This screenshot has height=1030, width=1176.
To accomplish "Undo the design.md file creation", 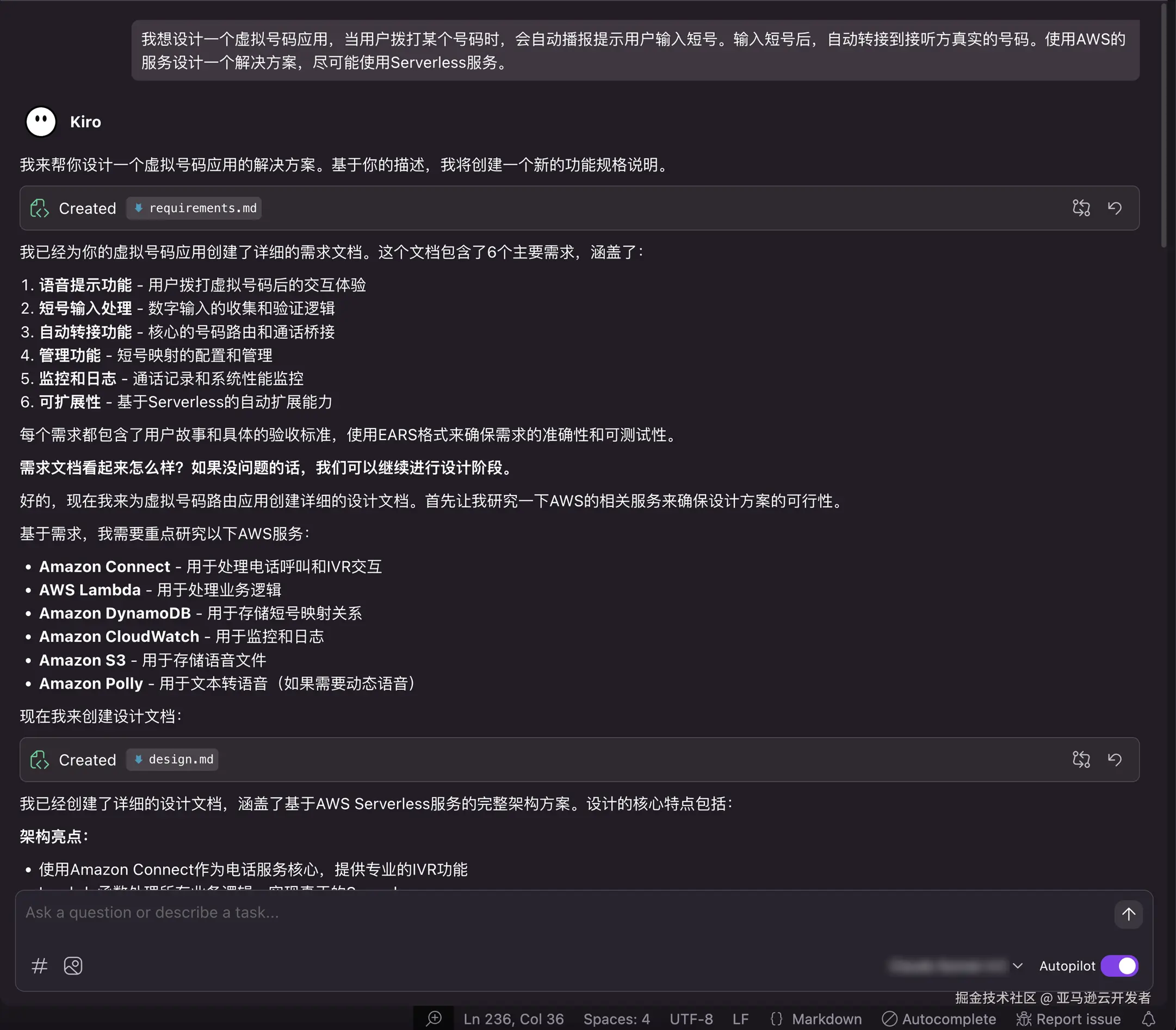I will point(1115,759).
